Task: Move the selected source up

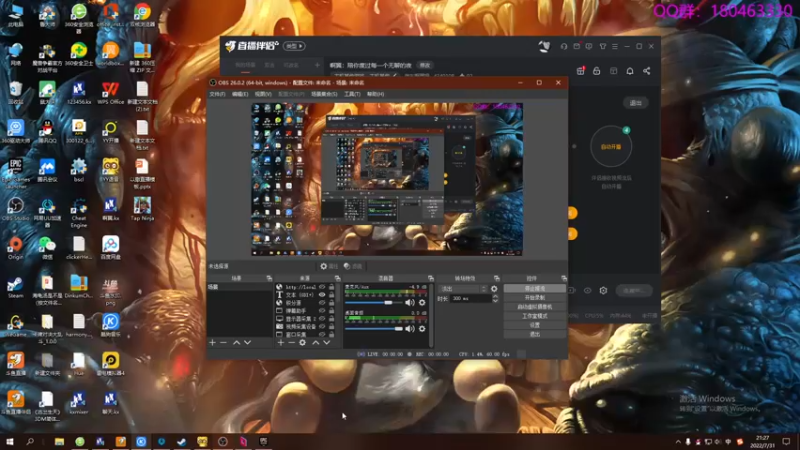Action: point(315,342)
